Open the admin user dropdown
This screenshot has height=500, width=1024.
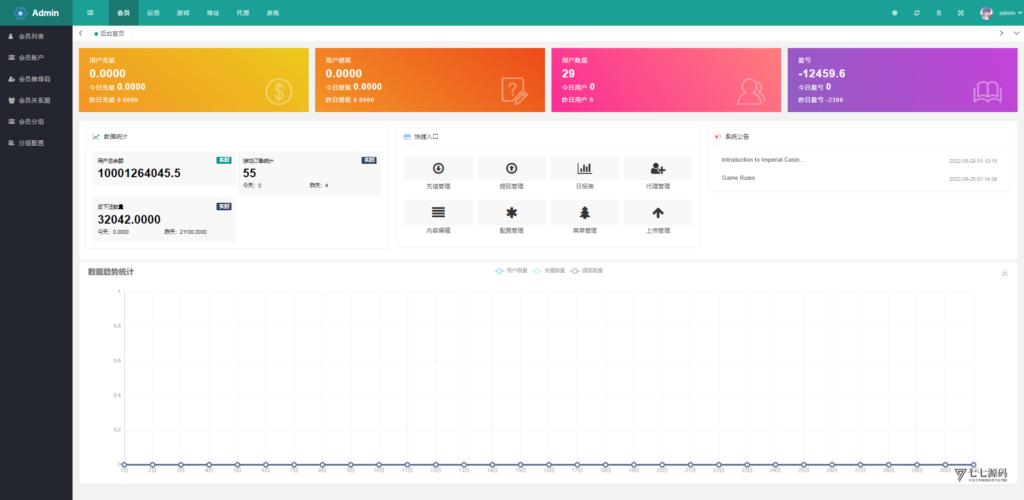[x=1000, y=13]
